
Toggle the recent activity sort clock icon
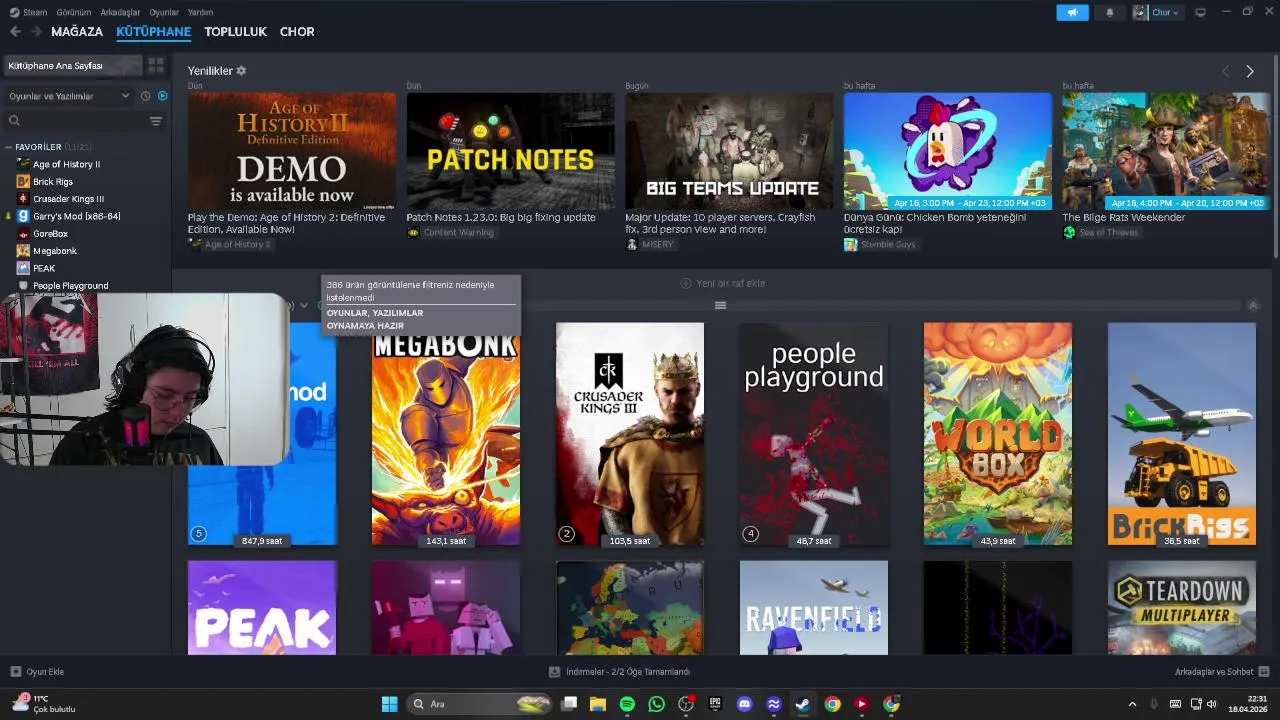pyautogui.click(x=145, y=96)
